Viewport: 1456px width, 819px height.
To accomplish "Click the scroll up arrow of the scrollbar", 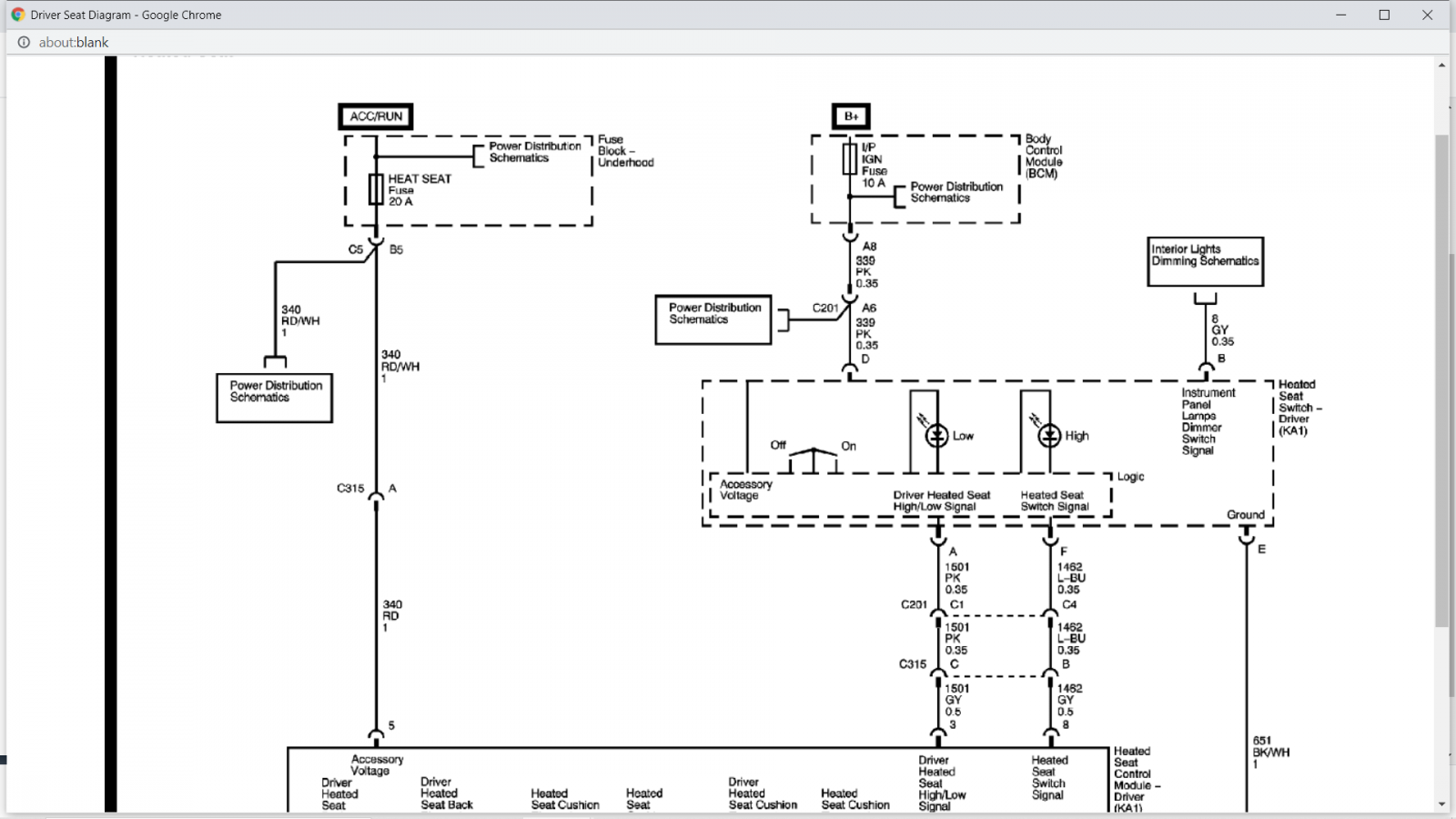I will (x=1441, y=65).
